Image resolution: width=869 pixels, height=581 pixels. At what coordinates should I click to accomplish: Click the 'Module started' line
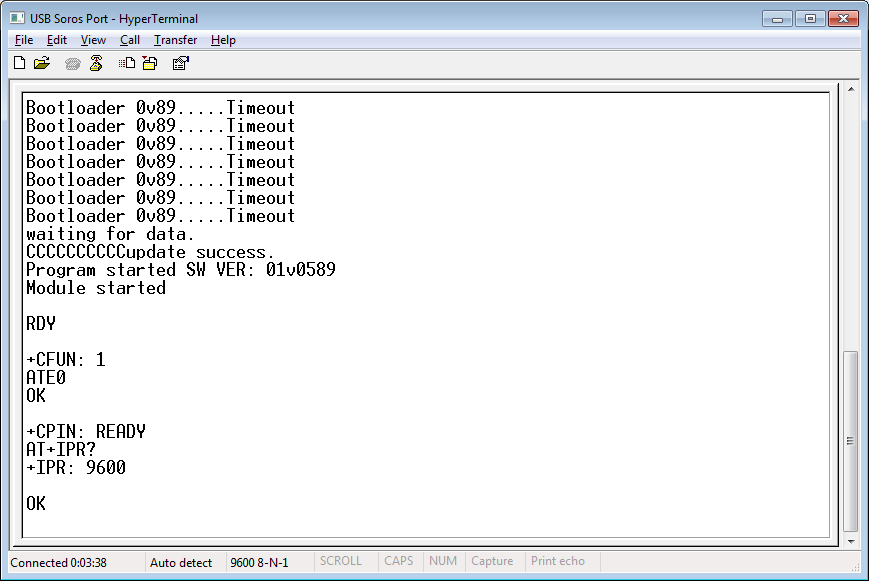click(96, 288)
